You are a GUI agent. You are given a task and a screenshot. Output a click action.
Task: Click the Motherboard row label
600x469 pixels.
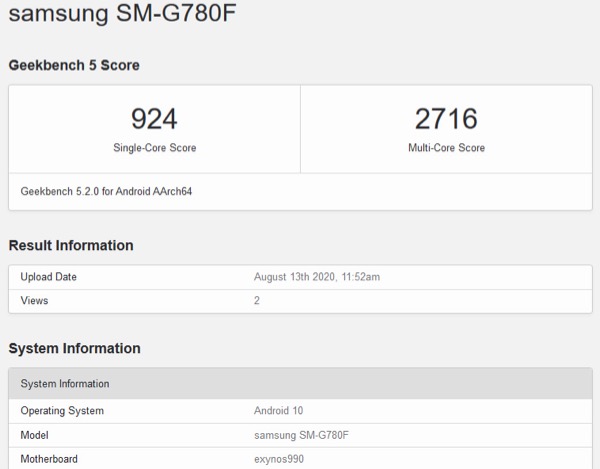pyautogui.click(x=49, y=459)
